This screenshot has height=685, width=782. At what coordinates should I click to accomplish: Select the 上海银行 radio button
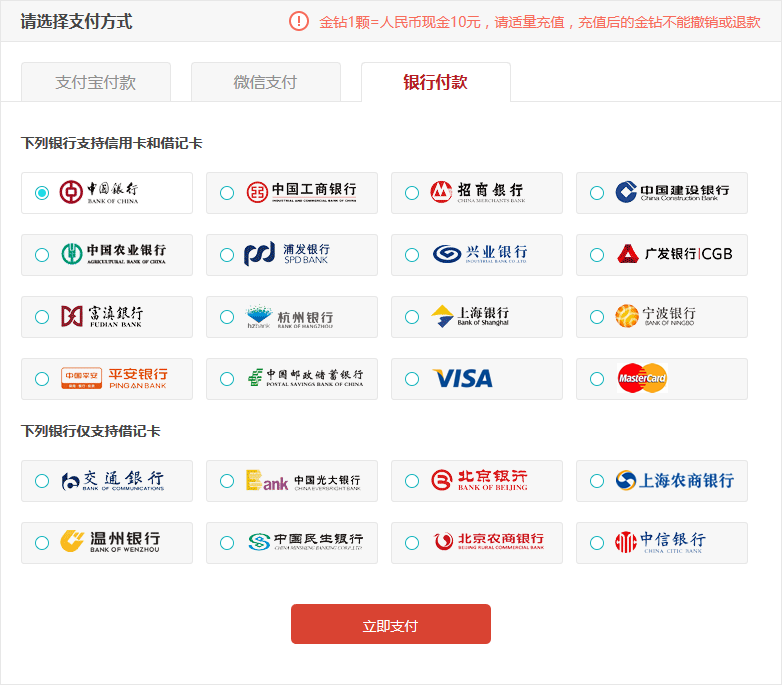tap(412, 317)
